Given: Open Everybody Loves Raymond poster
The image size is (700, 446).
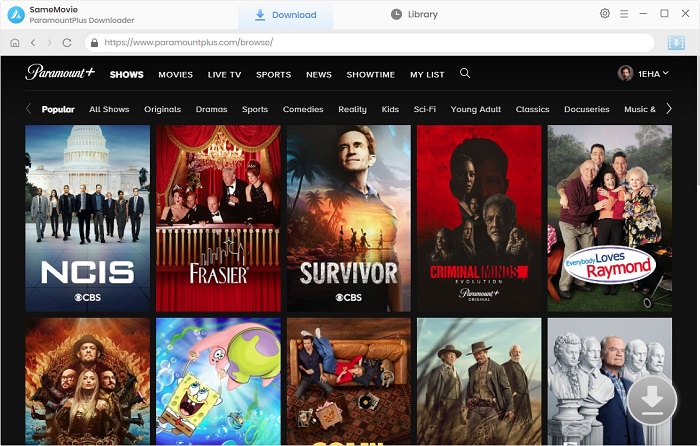Looking at the screenshot, I should pos(610,218).
